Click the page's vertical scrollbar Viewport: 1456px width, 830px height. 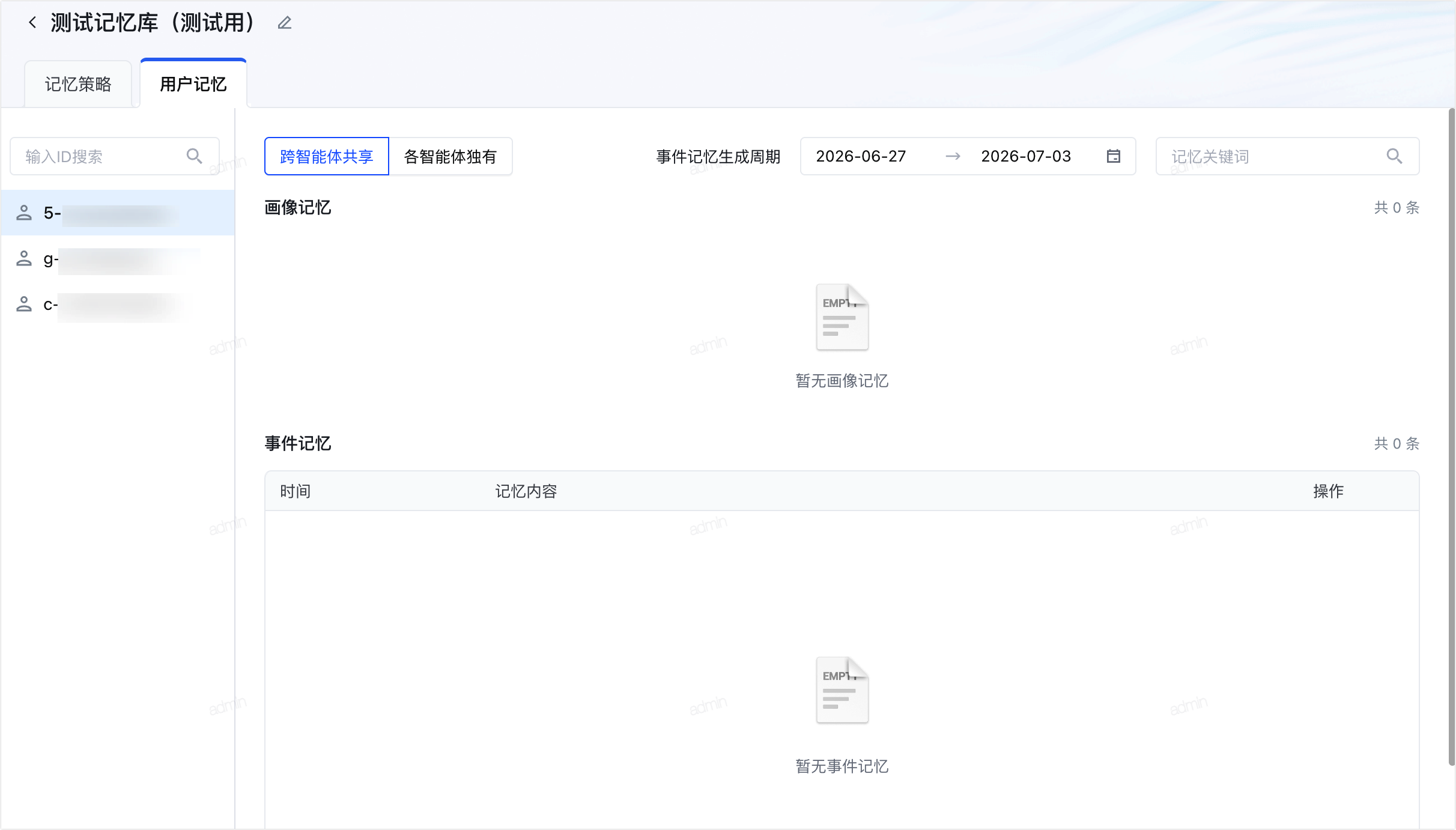(x=1451, y=437)
